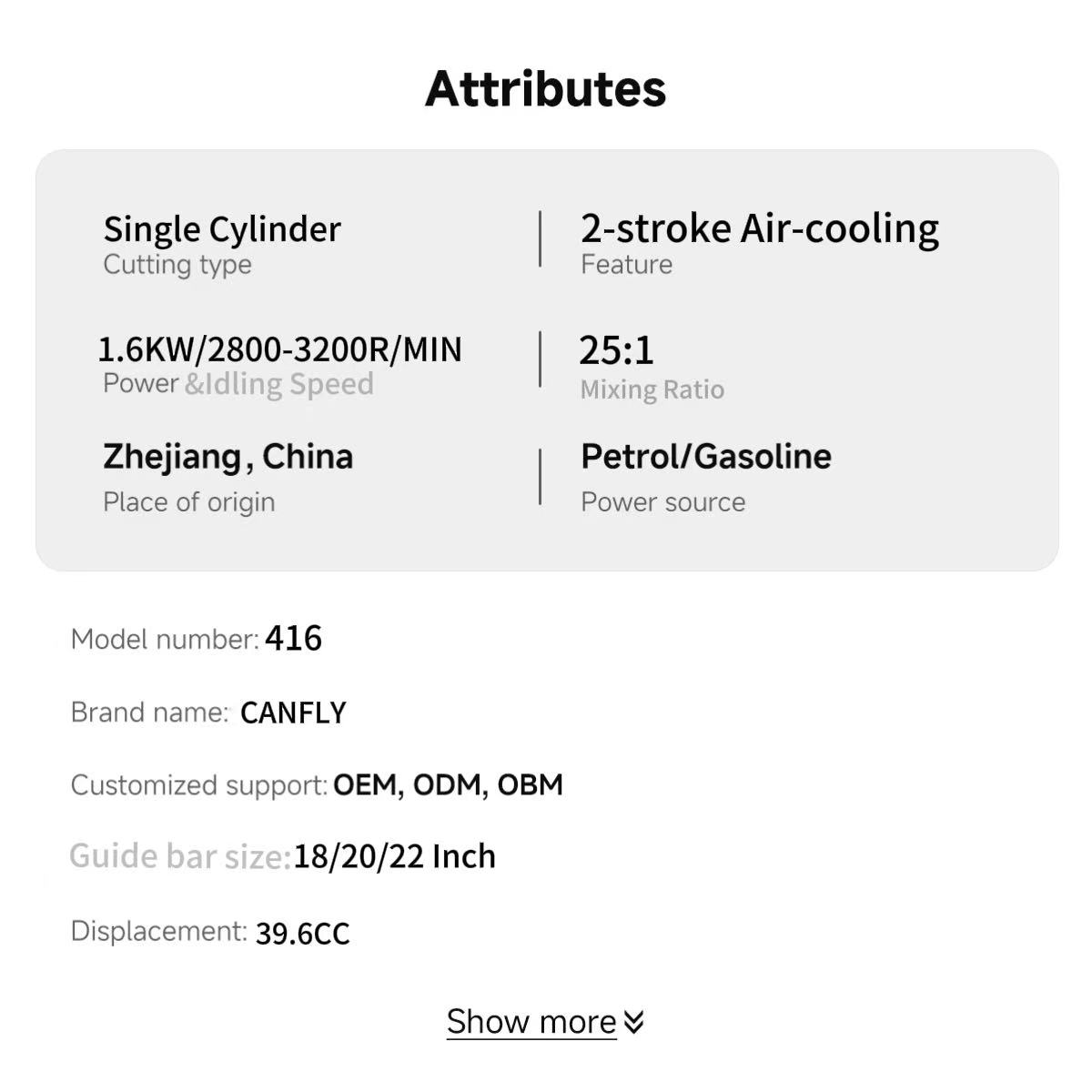Click the model number 416
Screen dimensions: 1092x1092
pos(293,639)
